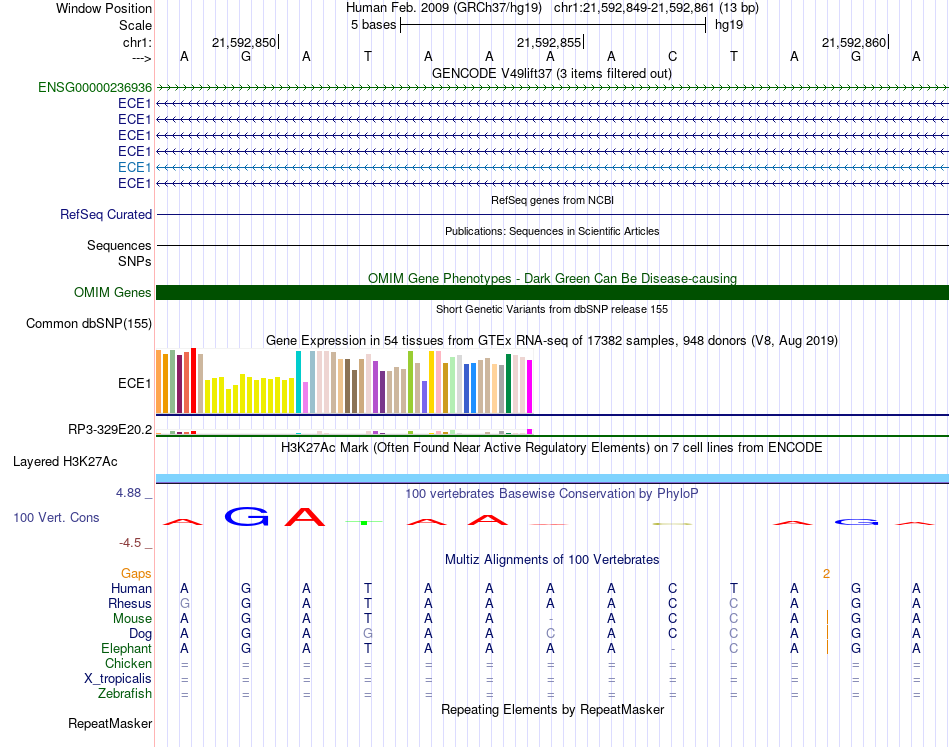Click the Gaps row label
Image resolution: width=950 pixels, height=747 pixels.
coord(136,573)
